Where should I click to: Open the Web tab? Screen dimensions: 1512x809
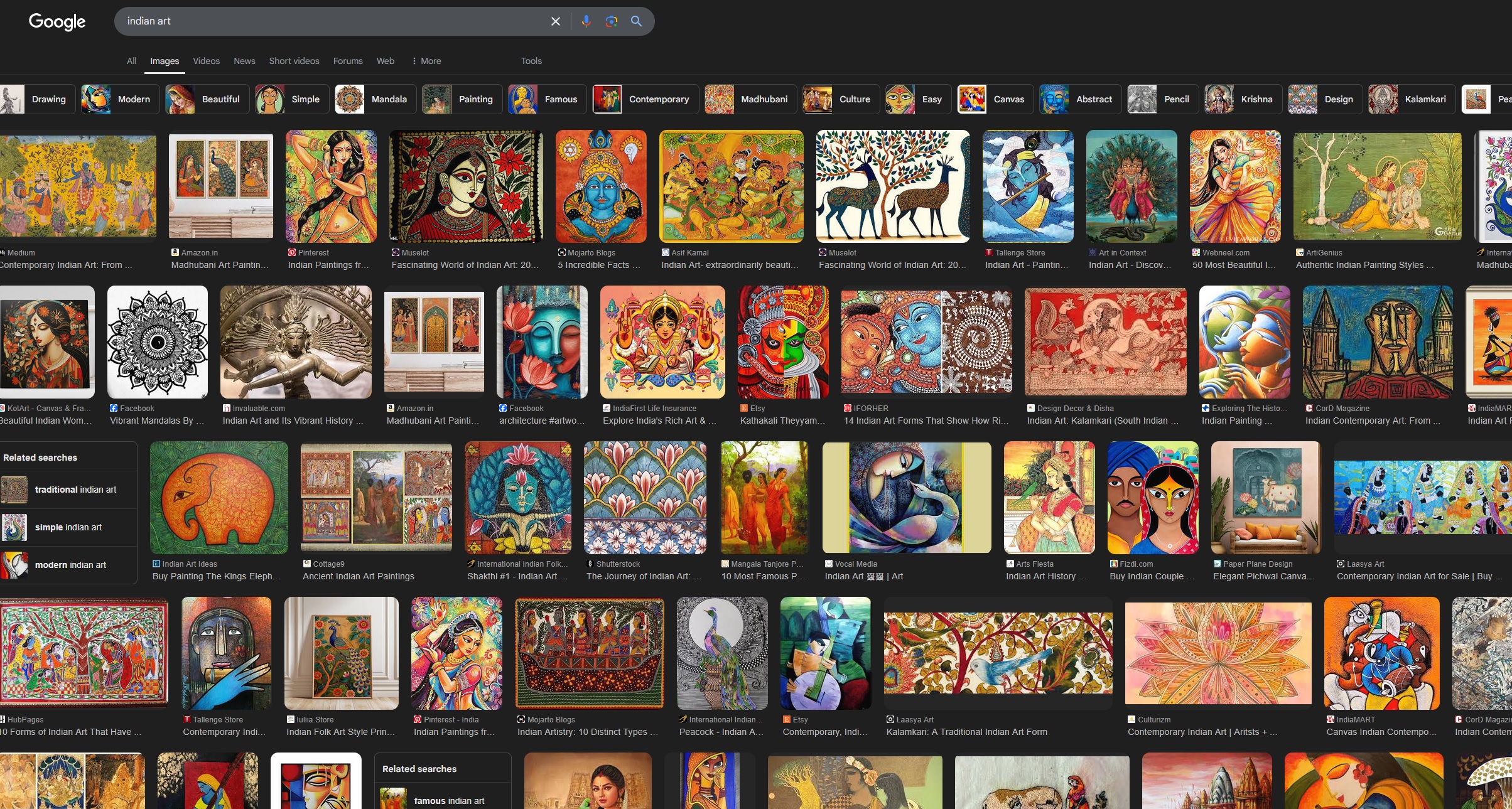click(x=386, y=61)
